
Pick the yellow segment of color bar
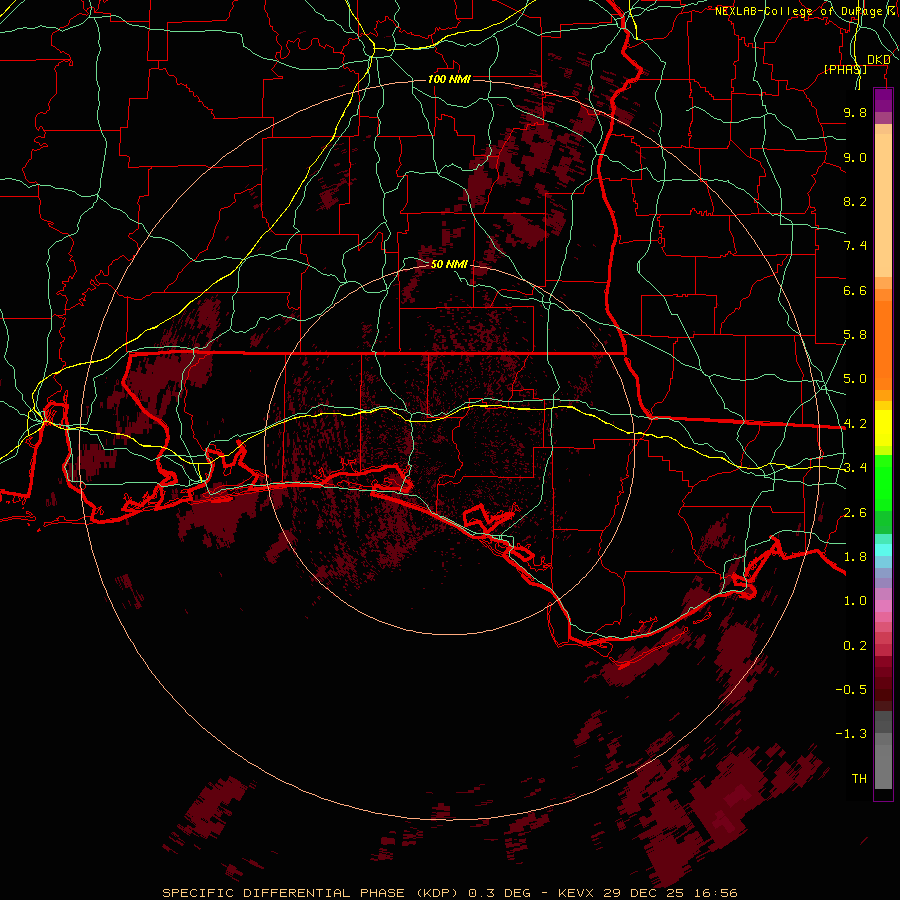click(883, 428)
